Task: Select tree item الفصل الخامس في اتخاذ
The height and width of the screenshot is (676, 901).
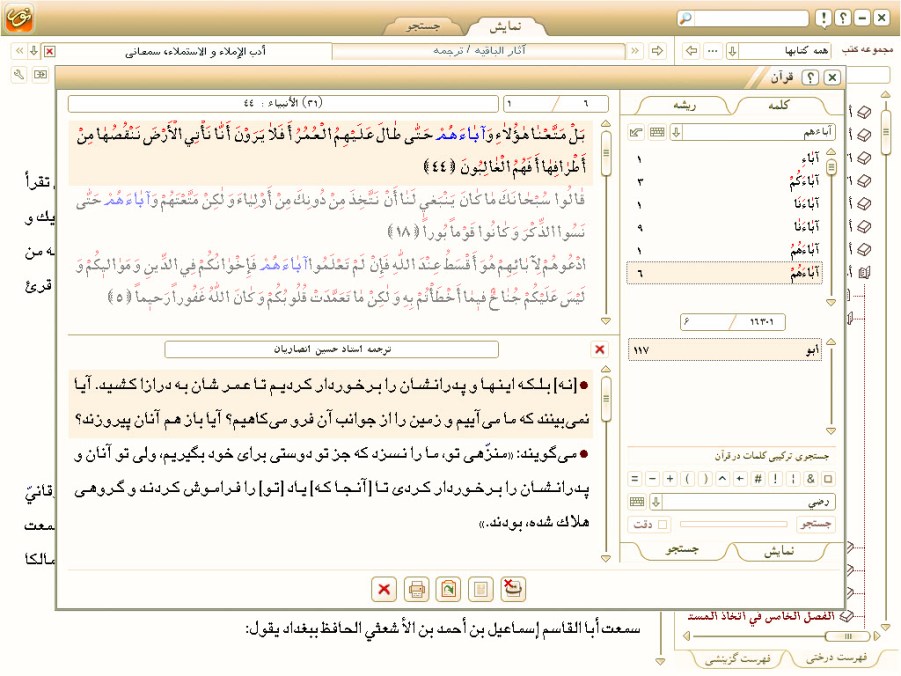Action: click(762, 617)
